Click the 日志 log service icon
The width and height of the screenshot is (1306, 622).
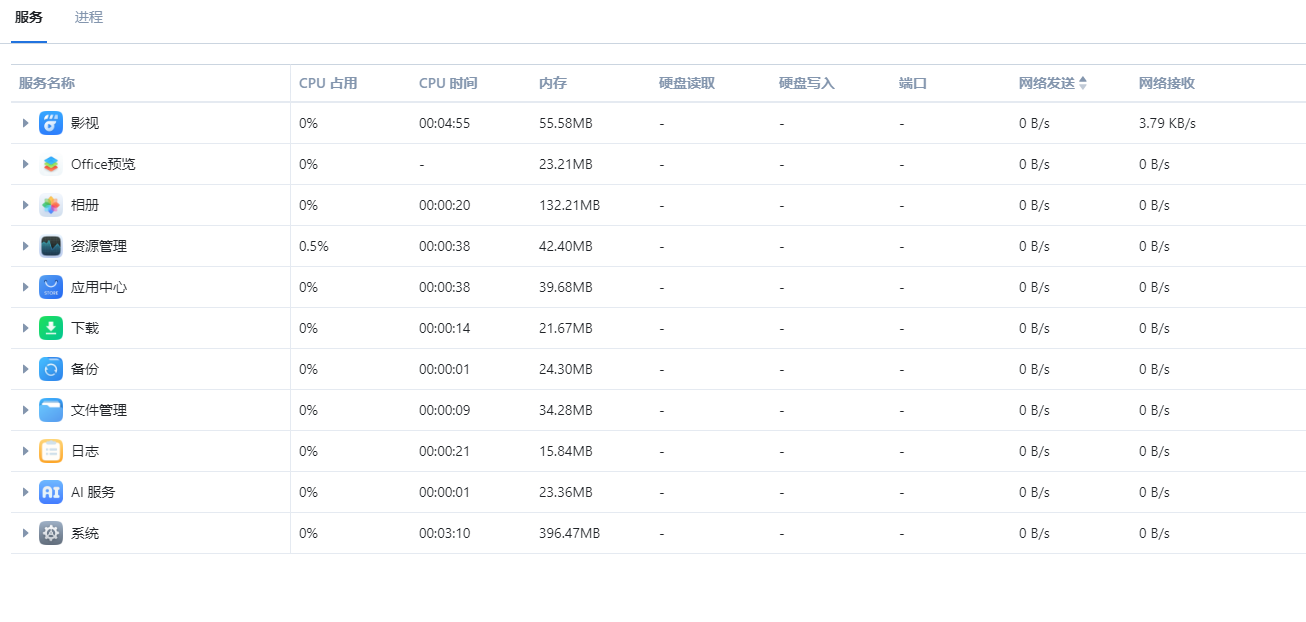[51, 451]
